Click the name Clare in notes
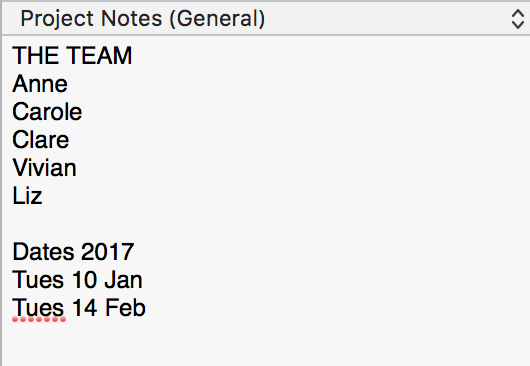Image resolution: width=530 pixels, height=366 pixels. coord(41,140)
